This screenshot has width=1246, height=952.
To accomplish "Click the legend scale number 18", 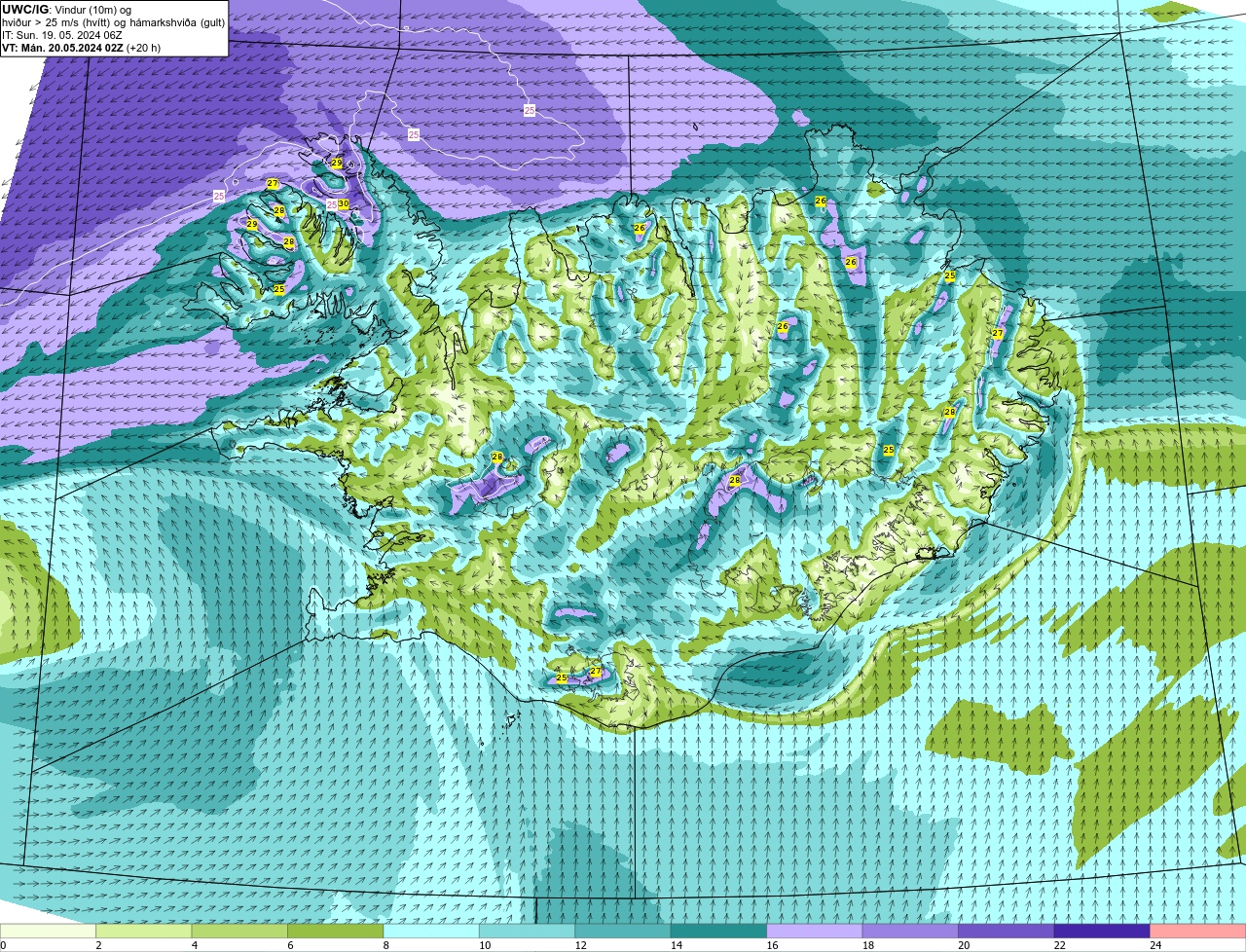I will [868, 945].
